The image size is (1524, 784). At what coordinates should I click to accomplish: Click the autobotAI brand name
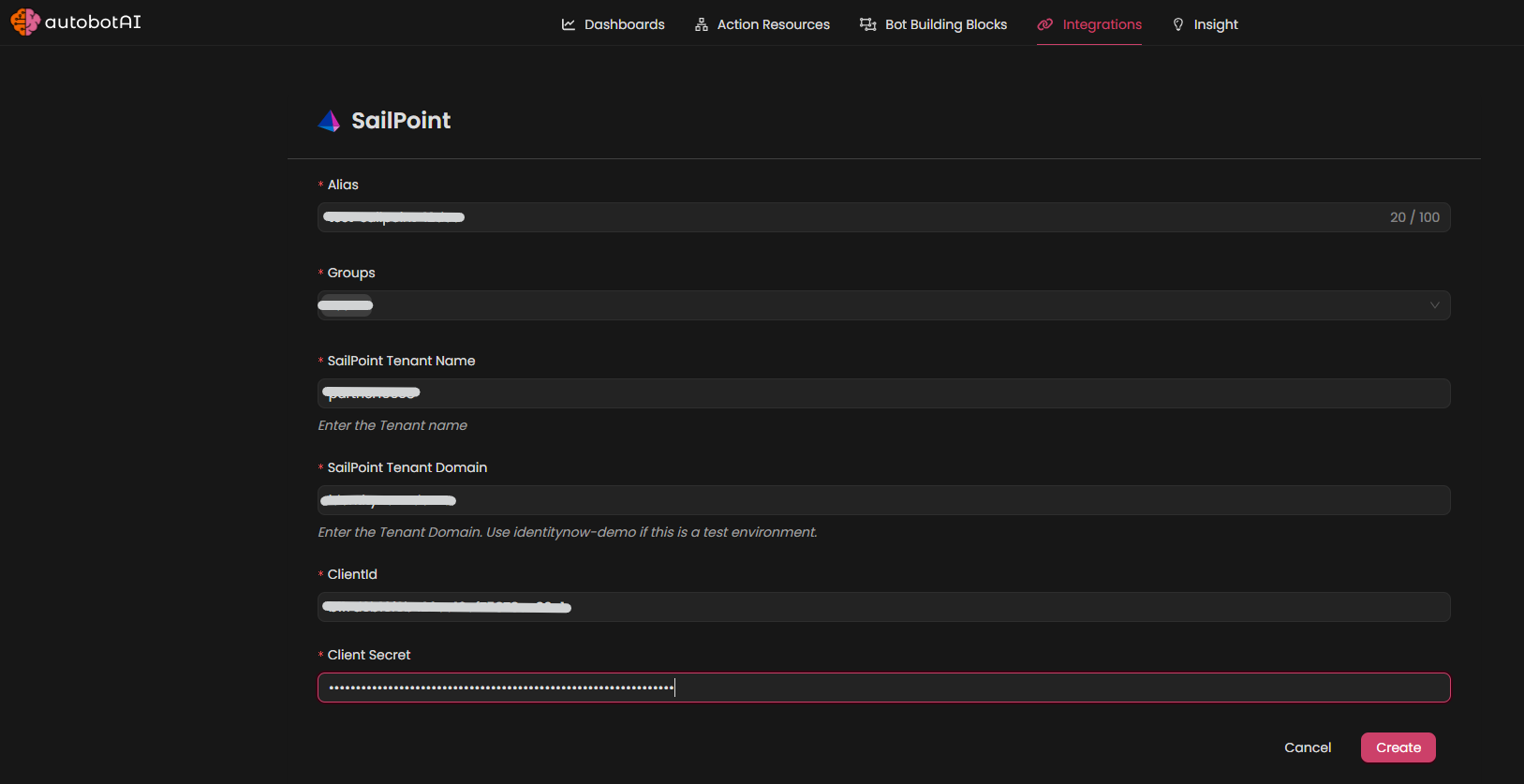[x=93, y=22]
